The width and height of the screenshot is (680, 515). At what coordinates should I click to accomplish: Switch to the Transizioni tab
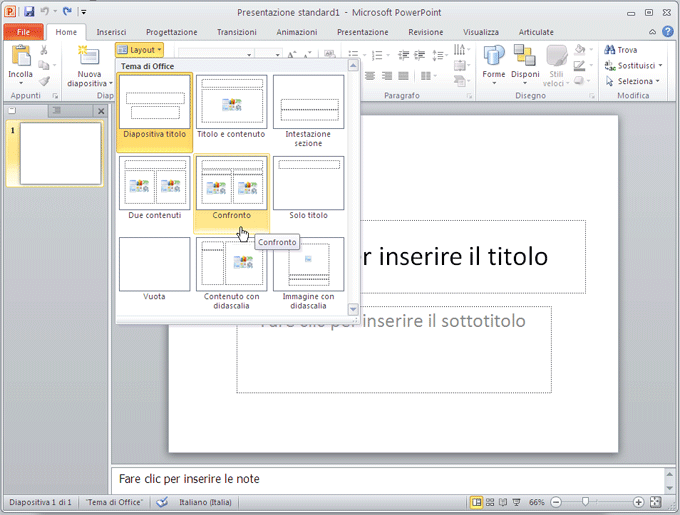tap(236, 32)
